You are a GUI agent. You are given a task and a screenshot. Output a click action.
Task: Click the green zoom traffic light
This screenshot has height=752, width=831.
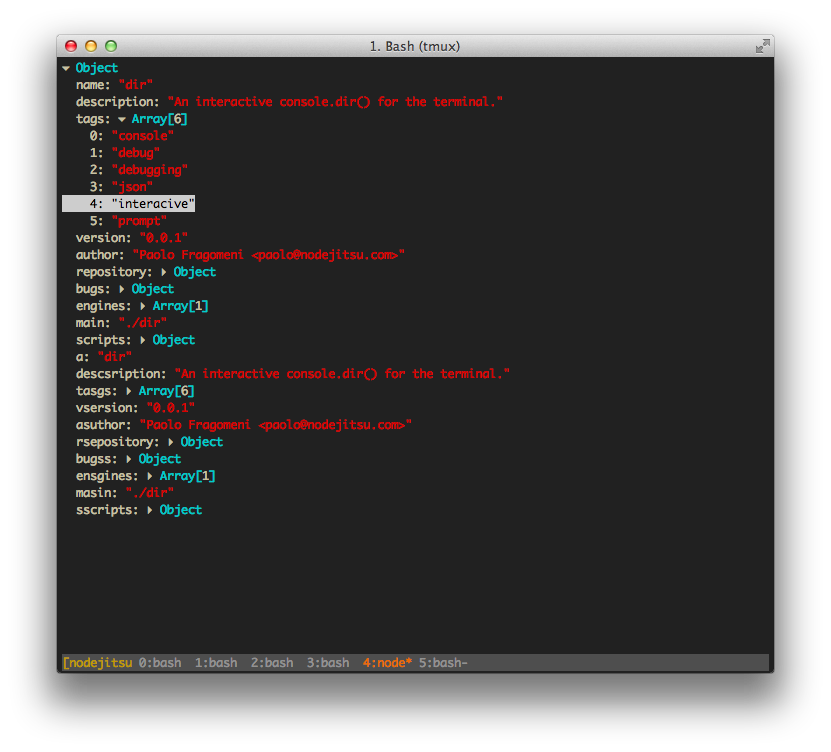[x=110, y=45]
